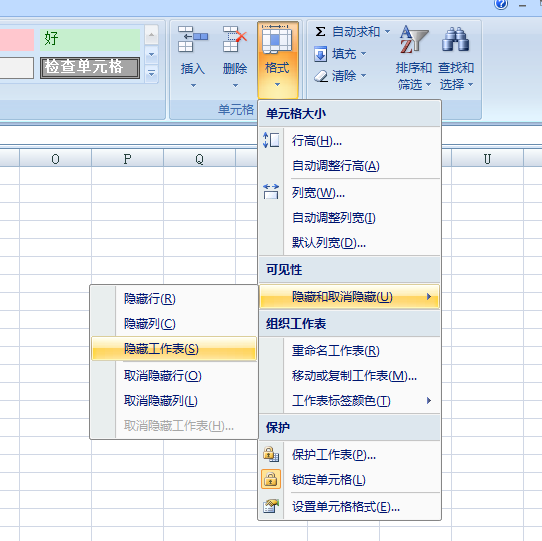Select column P header
Viewport: 542px width, 541px height.
point(127,159)
